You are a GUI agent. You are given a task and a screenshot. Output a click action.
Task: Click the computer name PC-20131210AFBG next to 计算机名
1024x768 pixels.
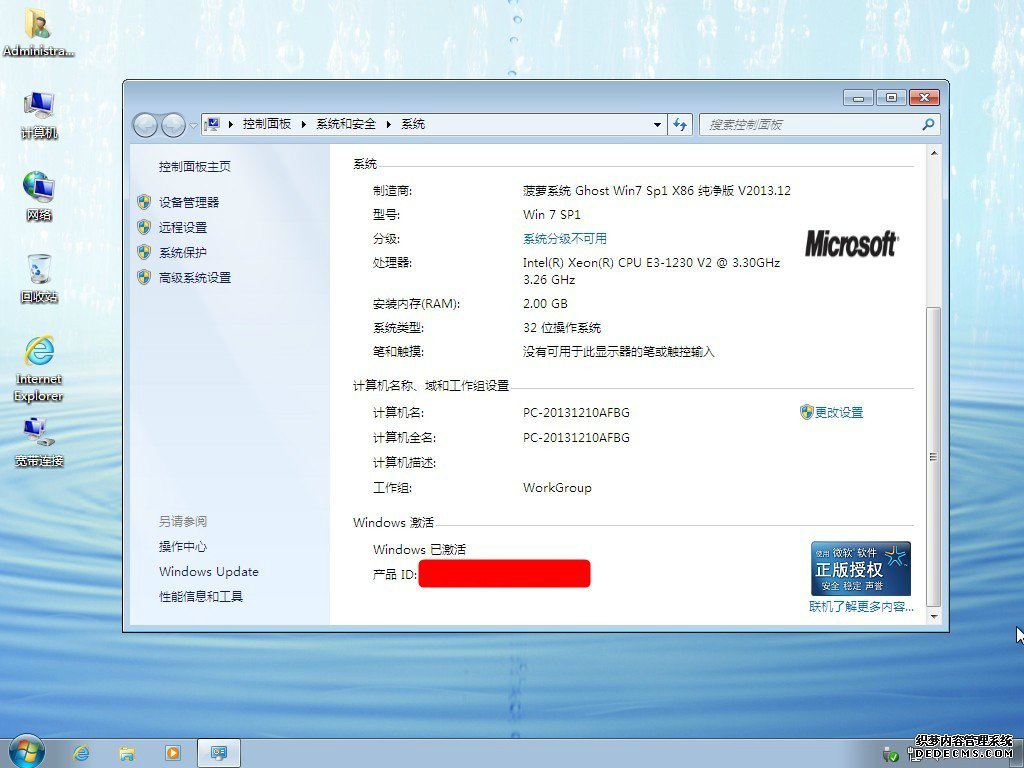(x=577, y=413)
